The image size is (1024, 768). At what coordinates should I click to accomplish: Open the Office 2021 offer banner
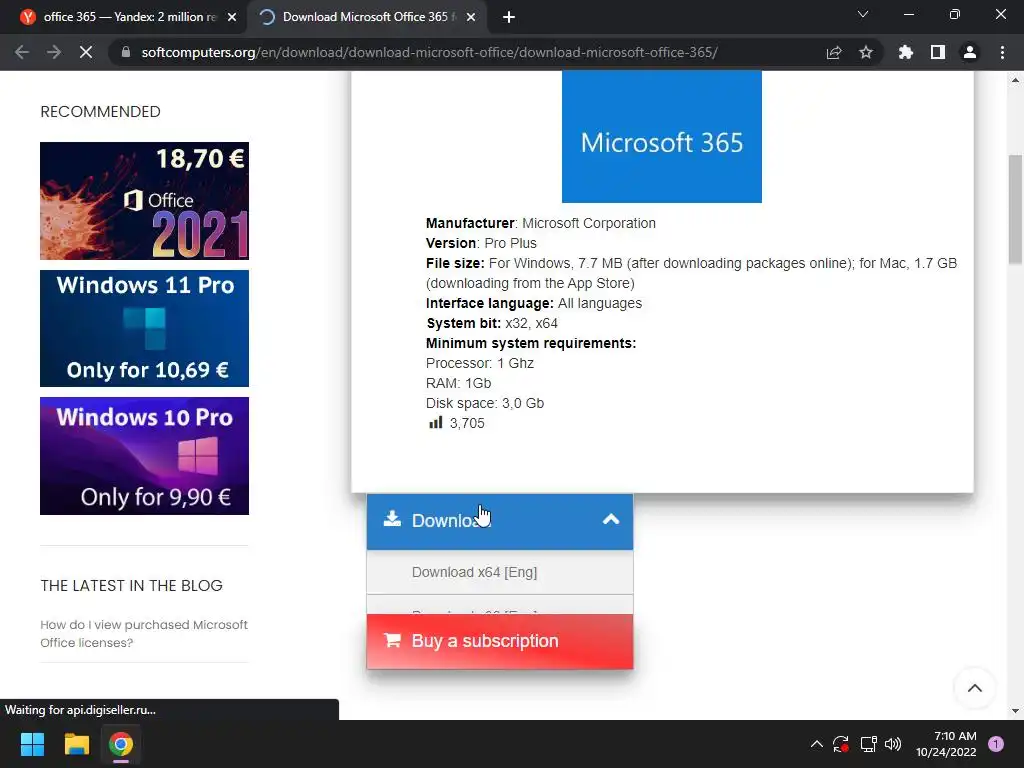point(144,200)
